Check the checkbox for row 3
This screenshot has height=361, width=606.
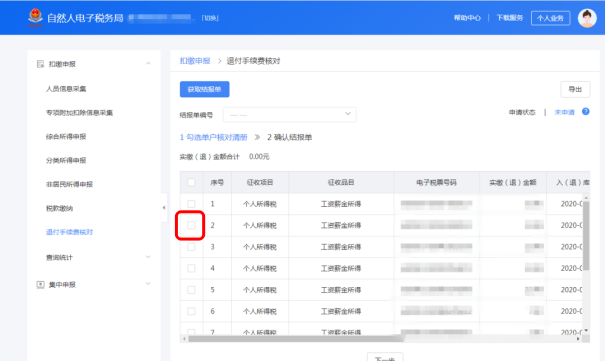[191, 247]
